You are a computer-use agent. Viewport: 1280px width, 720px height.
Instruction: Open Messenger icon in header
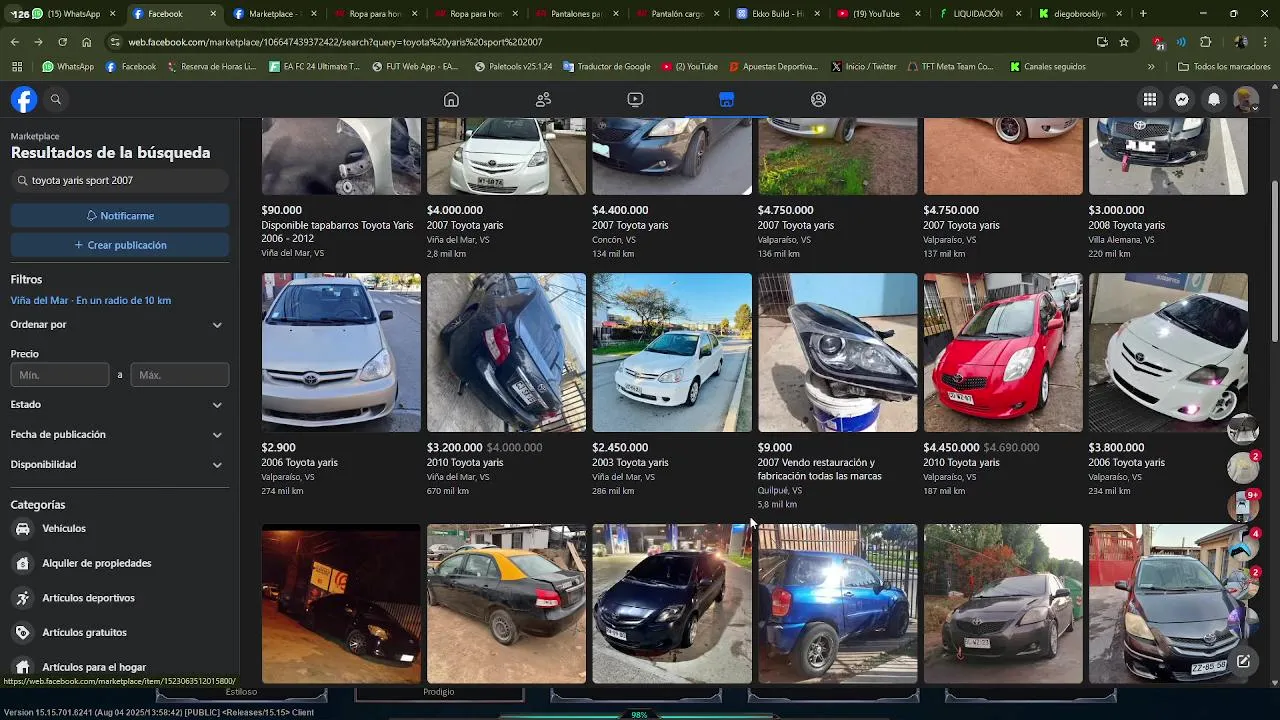click(x=1182, y=99)
